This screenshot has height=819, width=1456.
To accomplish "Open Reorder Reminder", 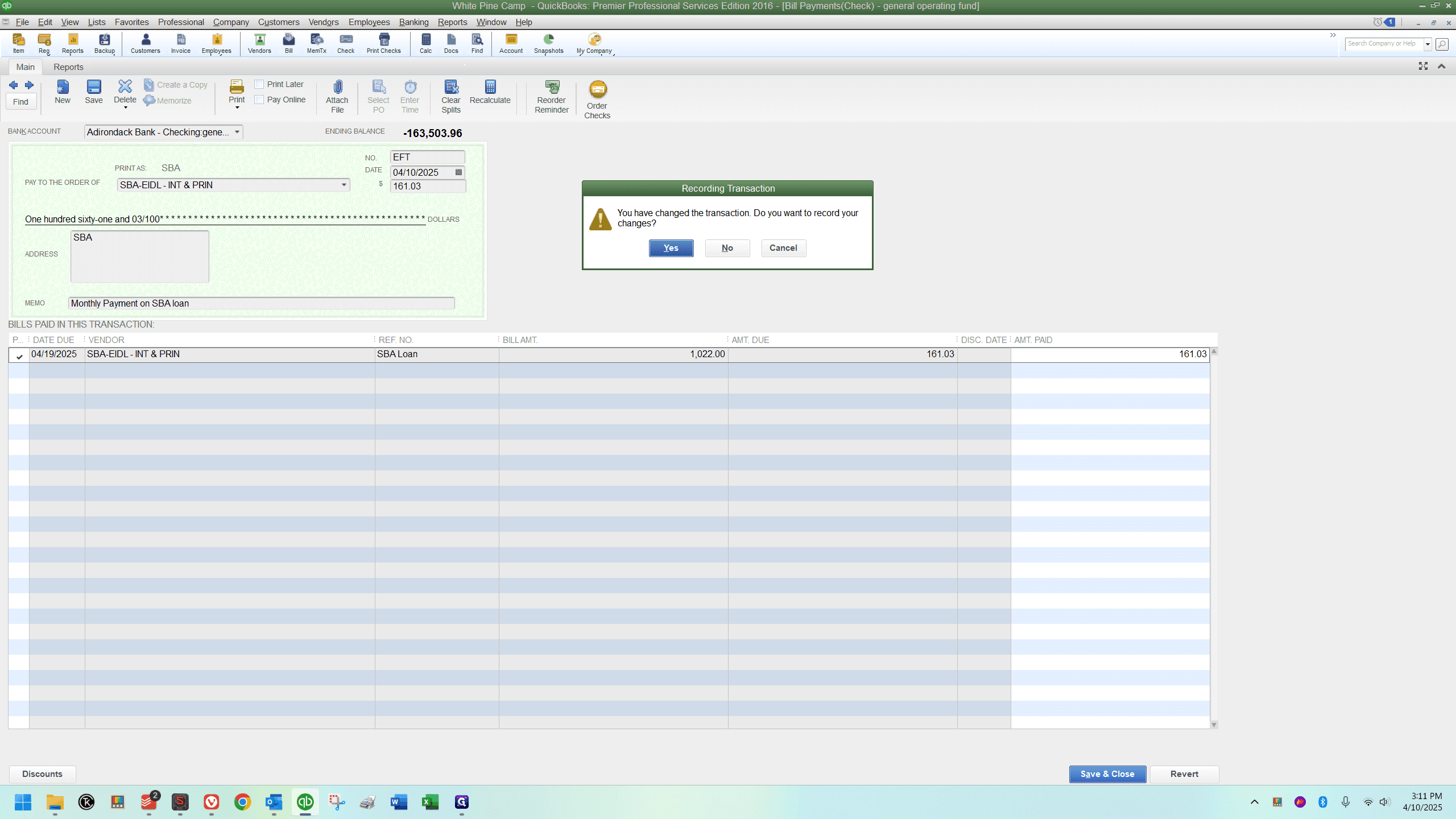I will coord(552,97).
